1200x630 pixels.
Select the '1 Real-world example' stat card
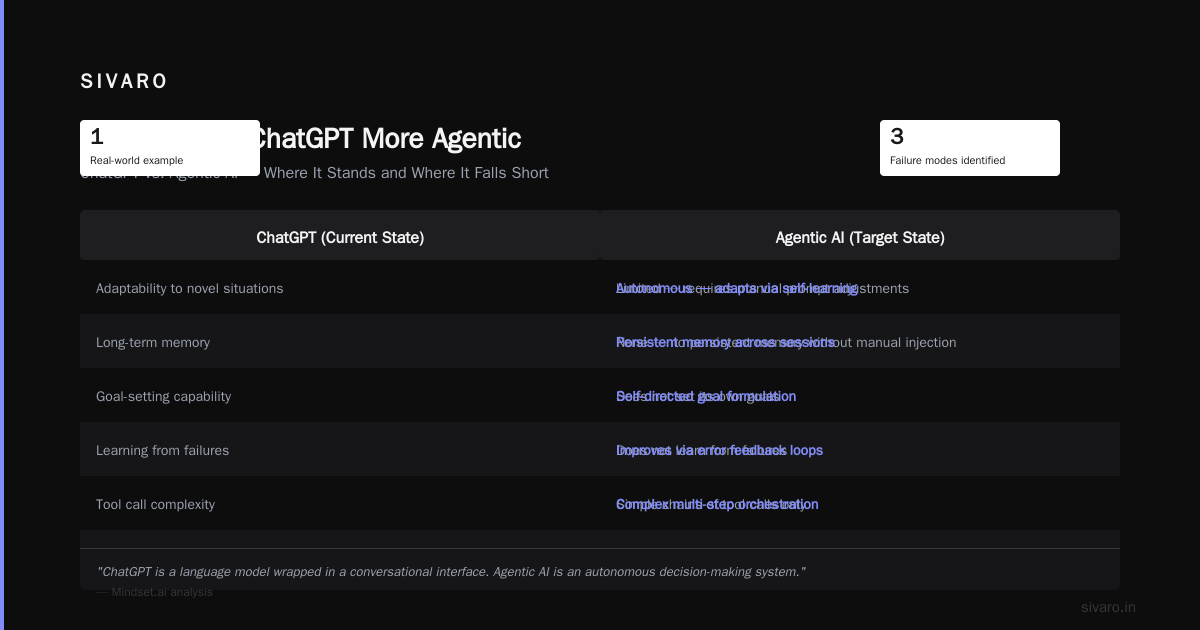pos(170,148)
